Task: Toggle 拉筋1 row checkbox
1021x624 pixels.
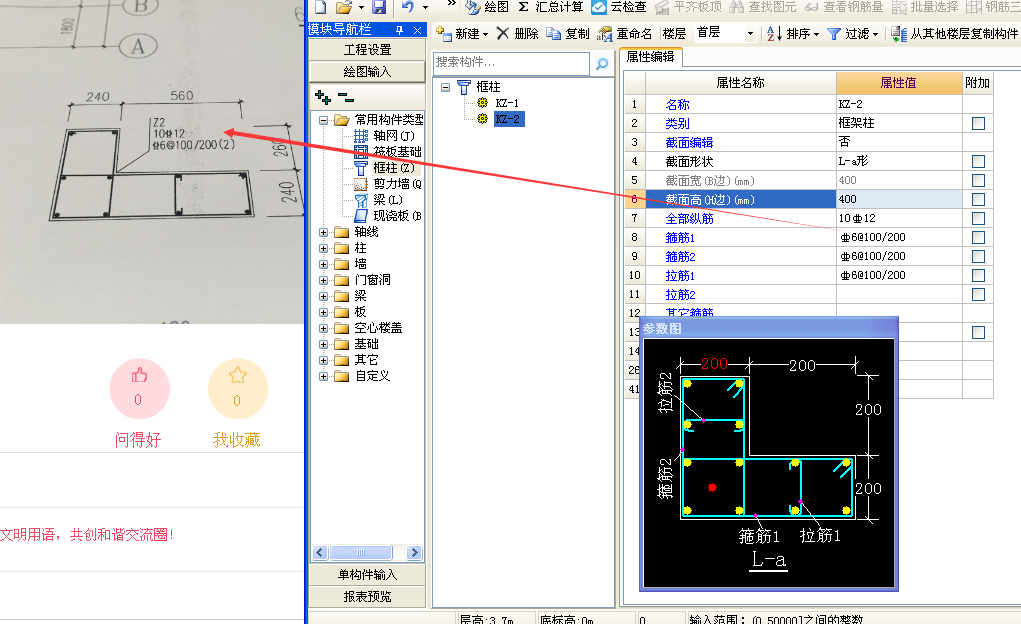Action: coord(978,275)
